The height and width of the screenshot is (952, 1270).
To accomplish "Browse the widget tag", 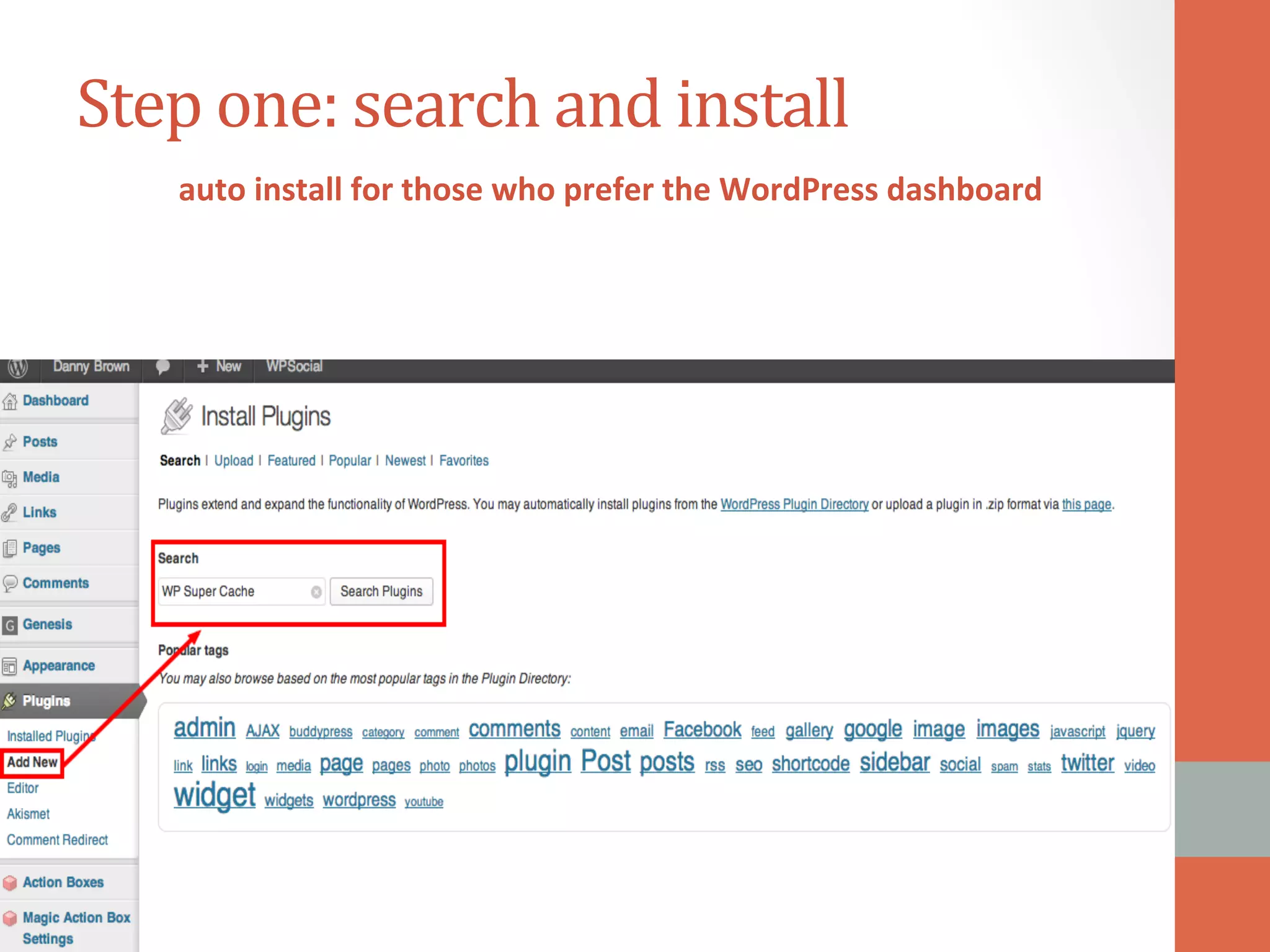I will [x=215, y=796].
